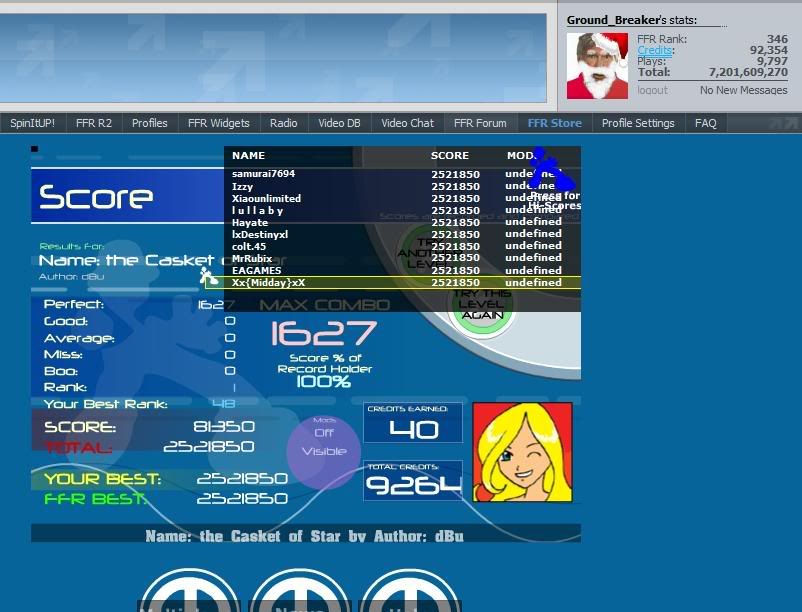802x612 pixels.
Task: Open the FFR Store tab
Action: tap(554, 123)
